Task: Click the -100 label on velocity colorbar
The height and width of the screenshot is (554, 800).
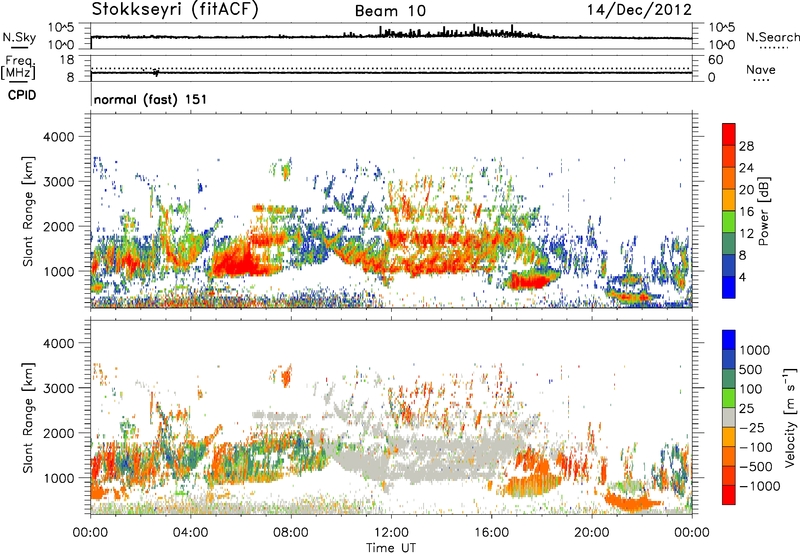Action: (756, 447)
